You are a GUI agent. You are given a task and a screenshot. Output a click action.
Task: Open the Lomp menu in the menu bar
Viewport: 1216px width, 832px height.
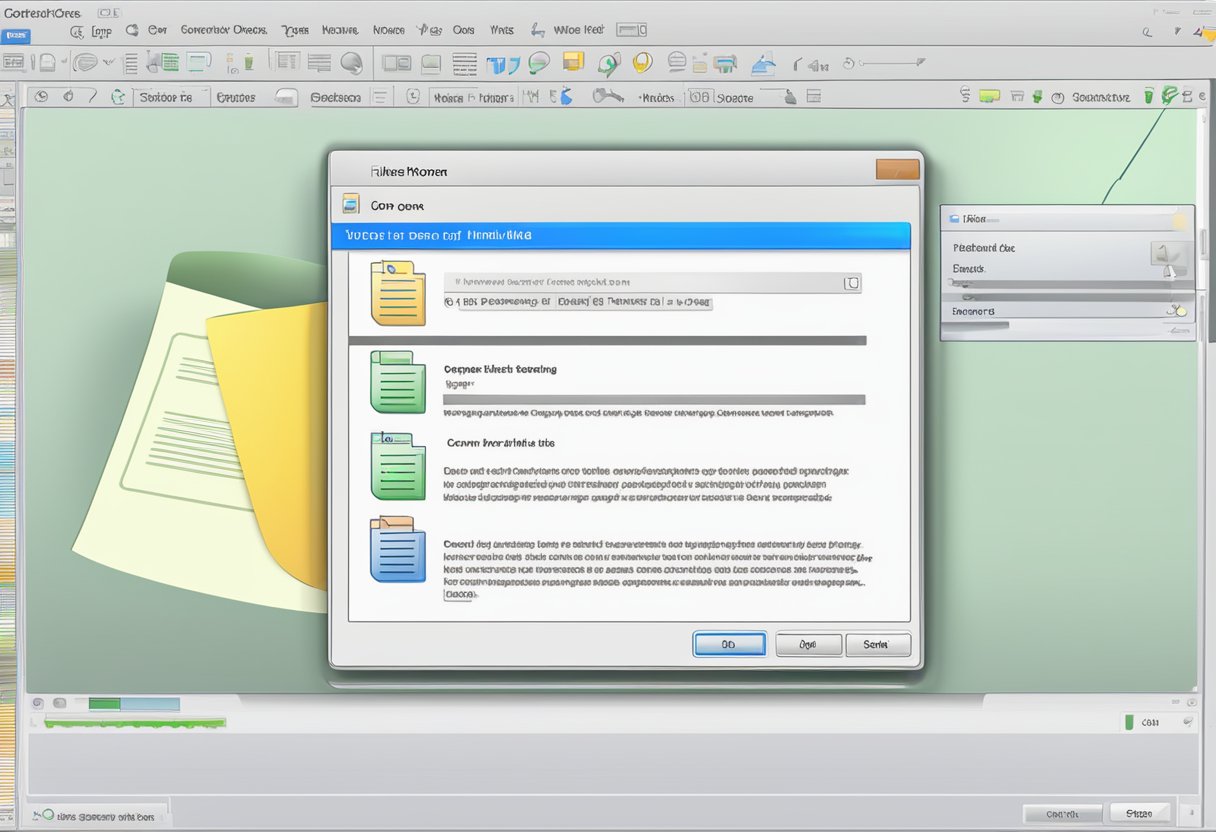pyautogui.click(x=103, y=30)
